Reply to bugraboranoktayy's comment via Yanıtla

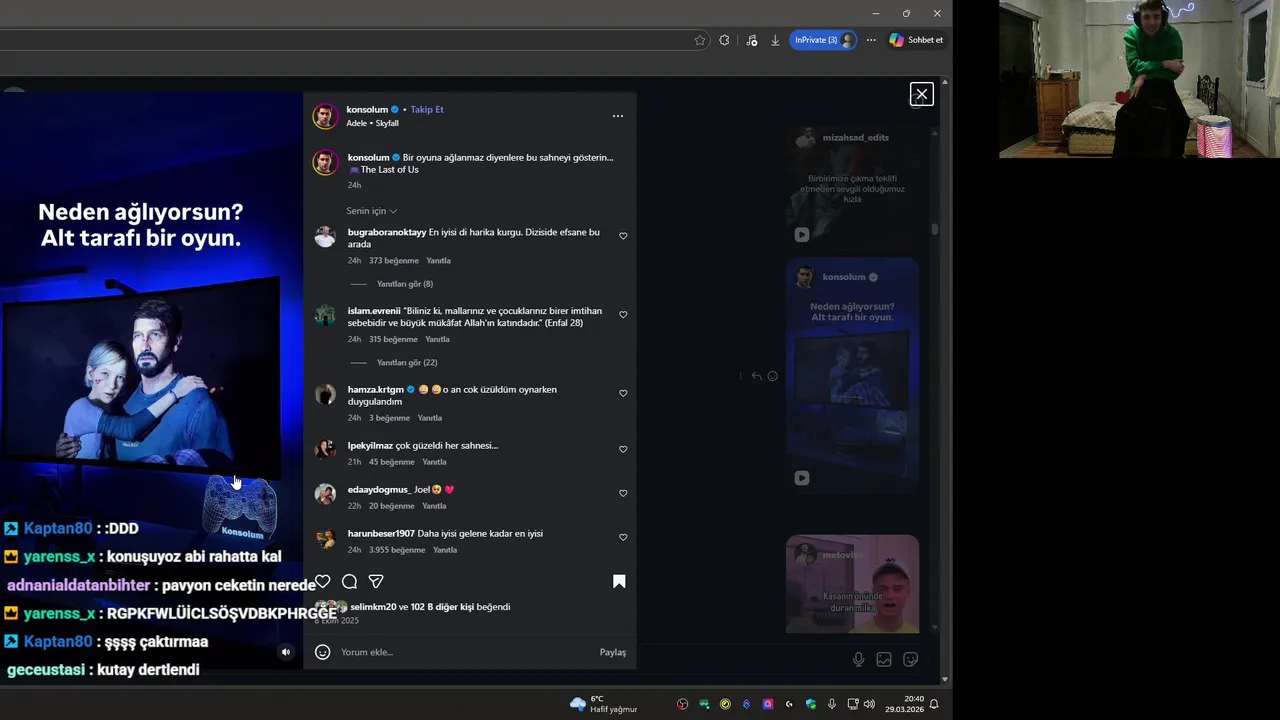point(438,261)
